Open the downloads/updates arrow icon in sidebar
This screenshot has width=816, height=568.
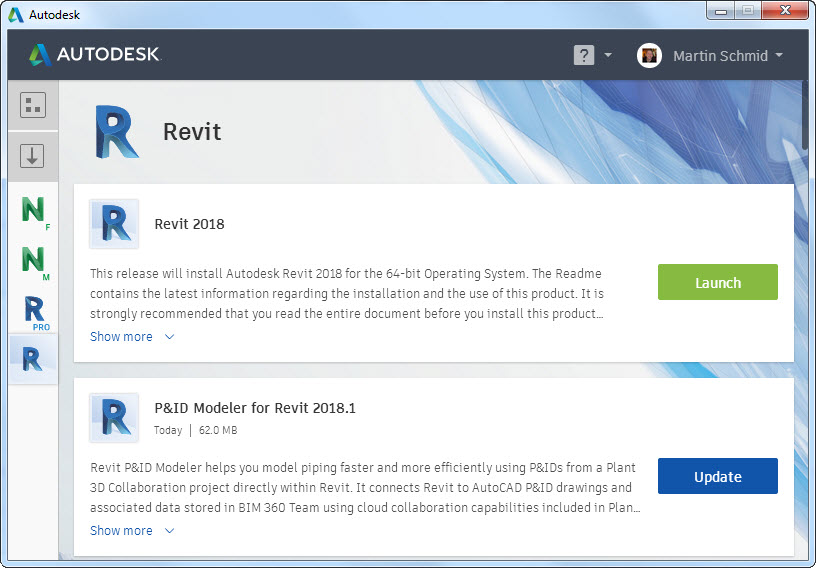pyautogui.click(x=32, y=156)
